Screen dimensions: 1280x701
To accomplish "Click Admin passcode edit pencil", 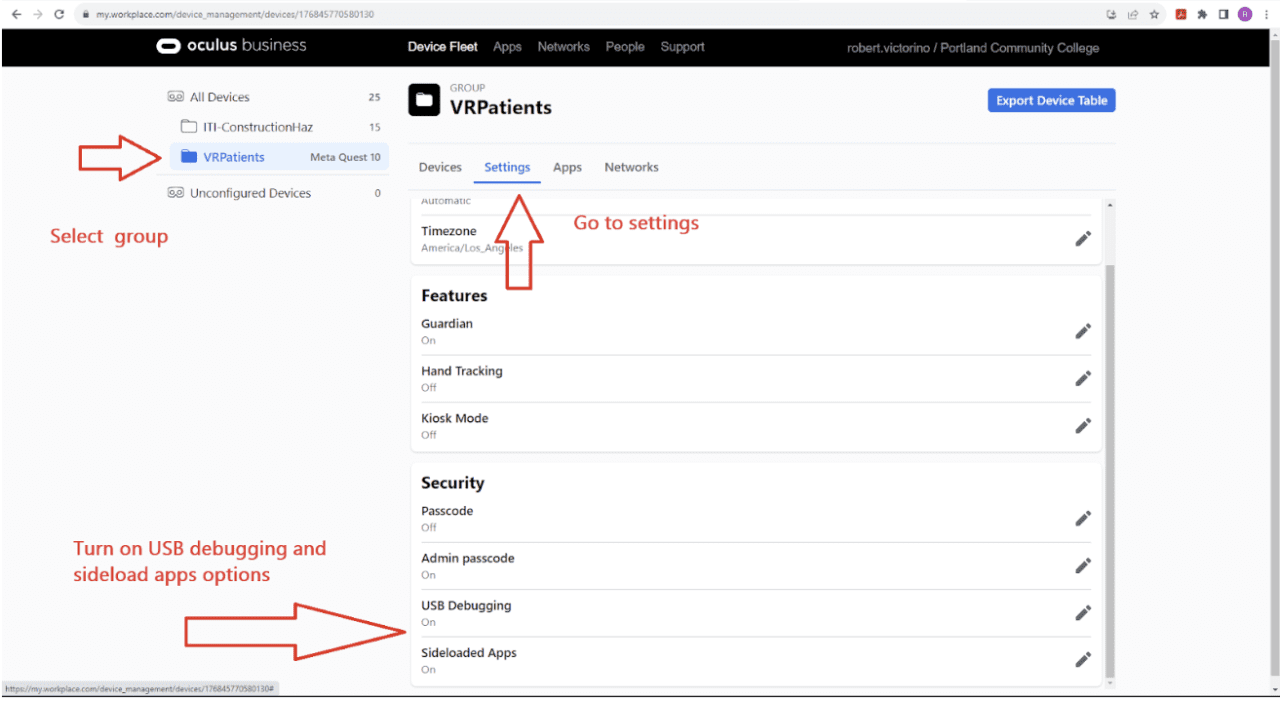I will coord(1082,566).
